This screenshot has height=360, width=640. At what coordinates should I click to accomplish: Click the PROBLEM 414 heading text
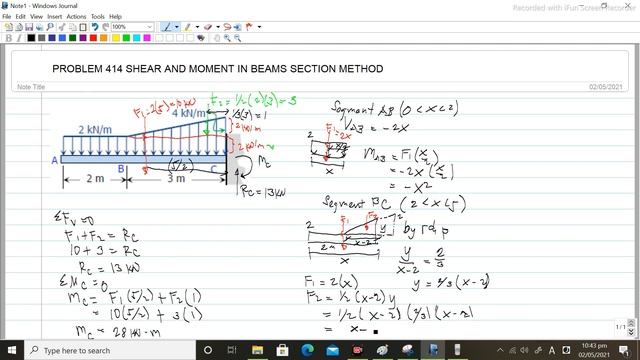pos(218,69)
